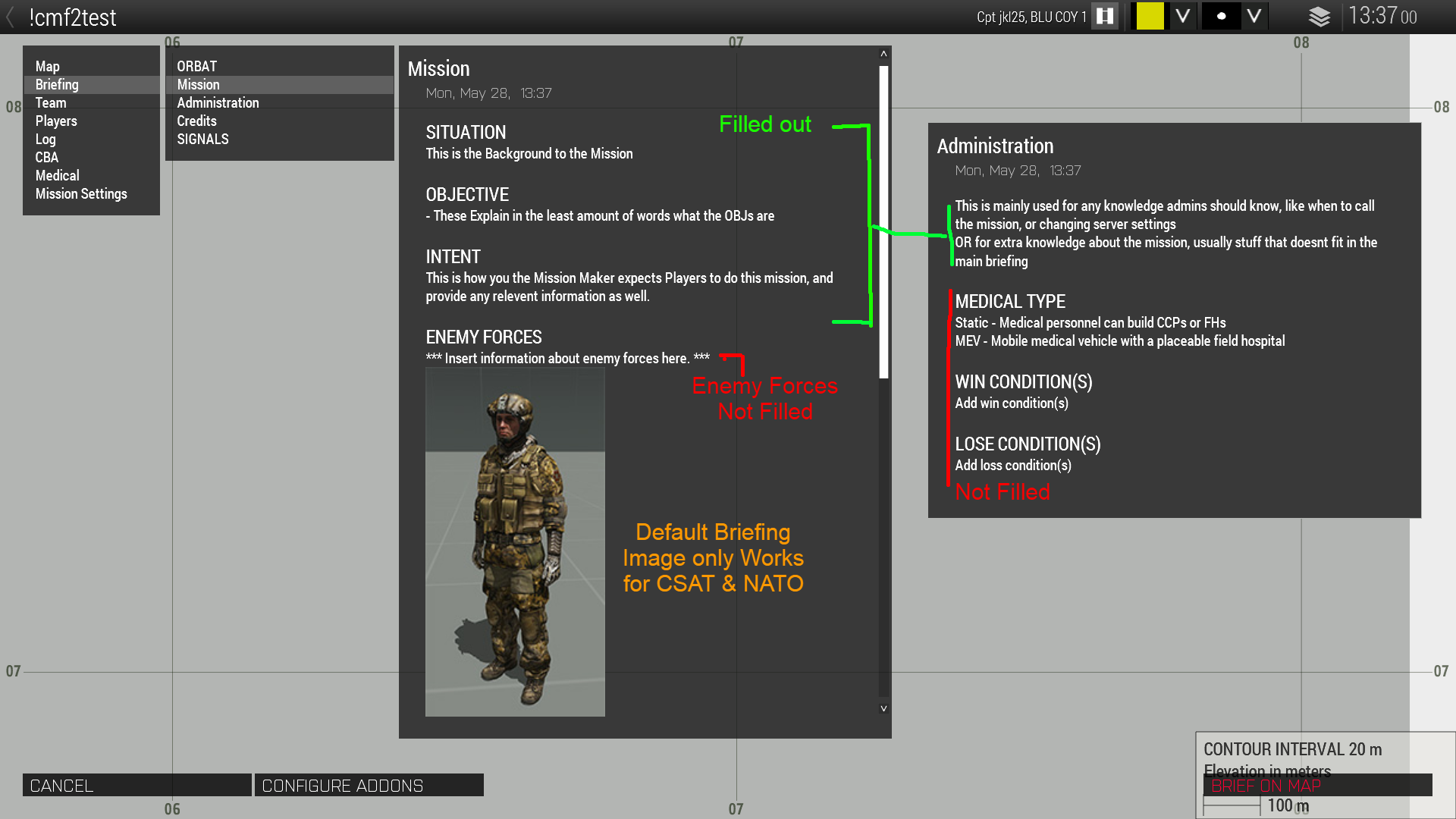
Task: Open the SIGNALS briefing entry
Action: [x=202, y=140]
